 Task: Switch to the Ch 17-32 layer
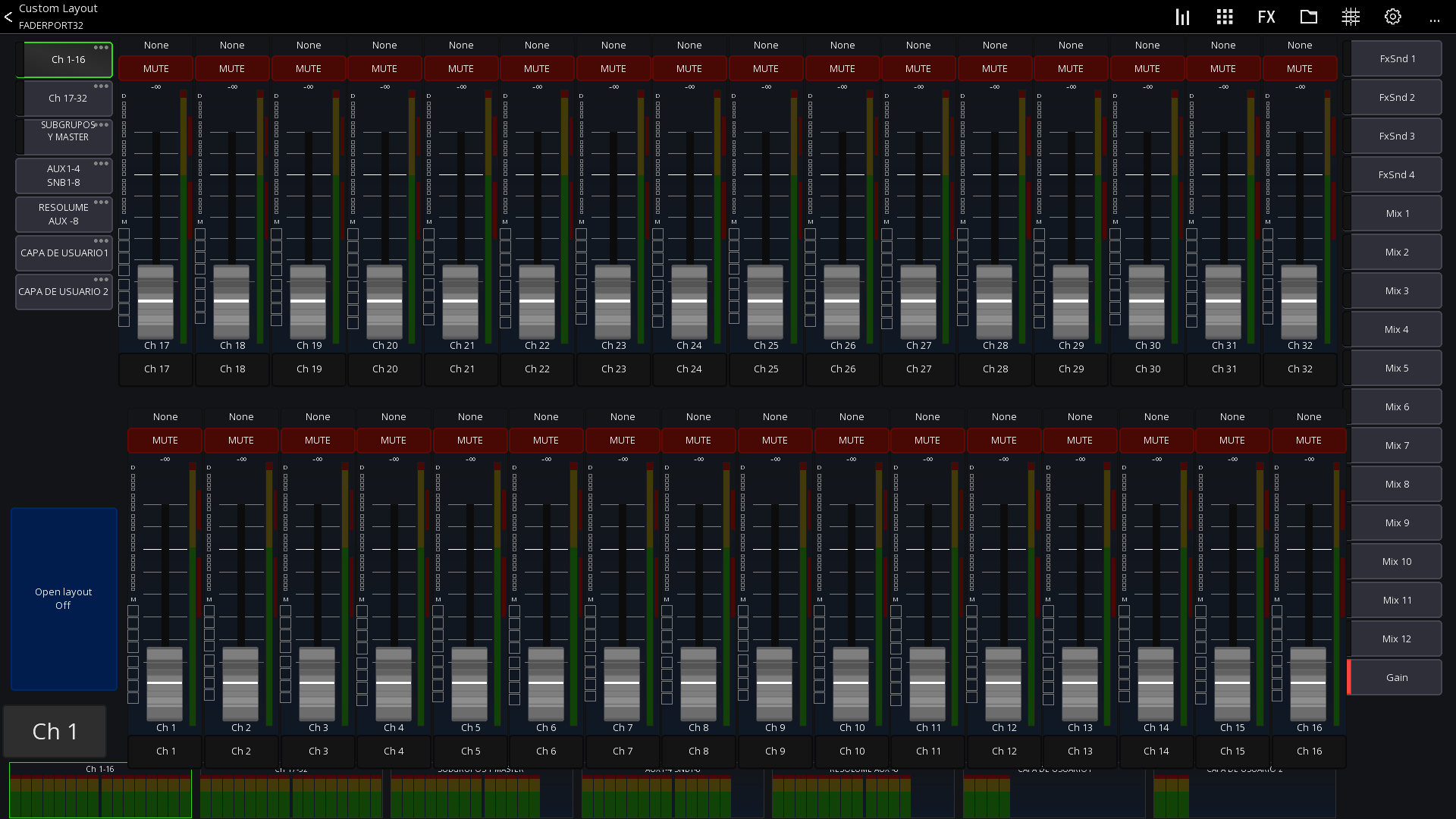(64, 99)
